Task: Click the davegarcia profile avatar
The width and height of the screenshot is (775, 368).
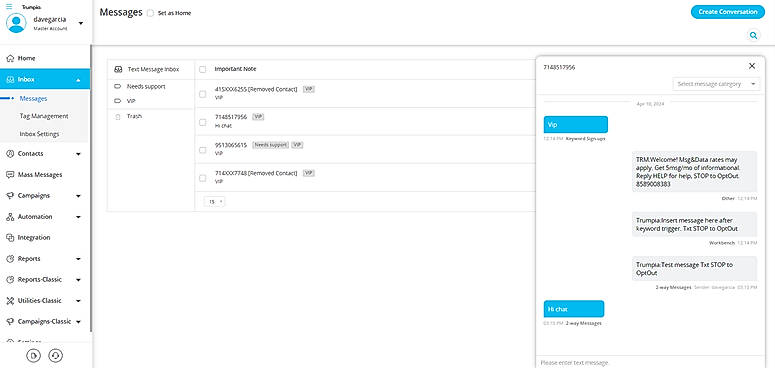Action: [x=16, y=23]
